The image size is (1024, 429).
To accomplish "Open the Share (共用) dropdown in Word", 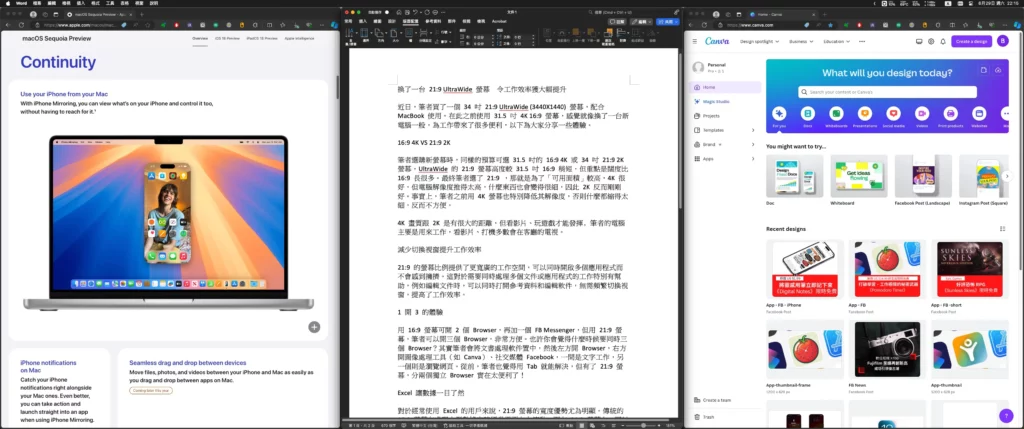I will (667, 22).
